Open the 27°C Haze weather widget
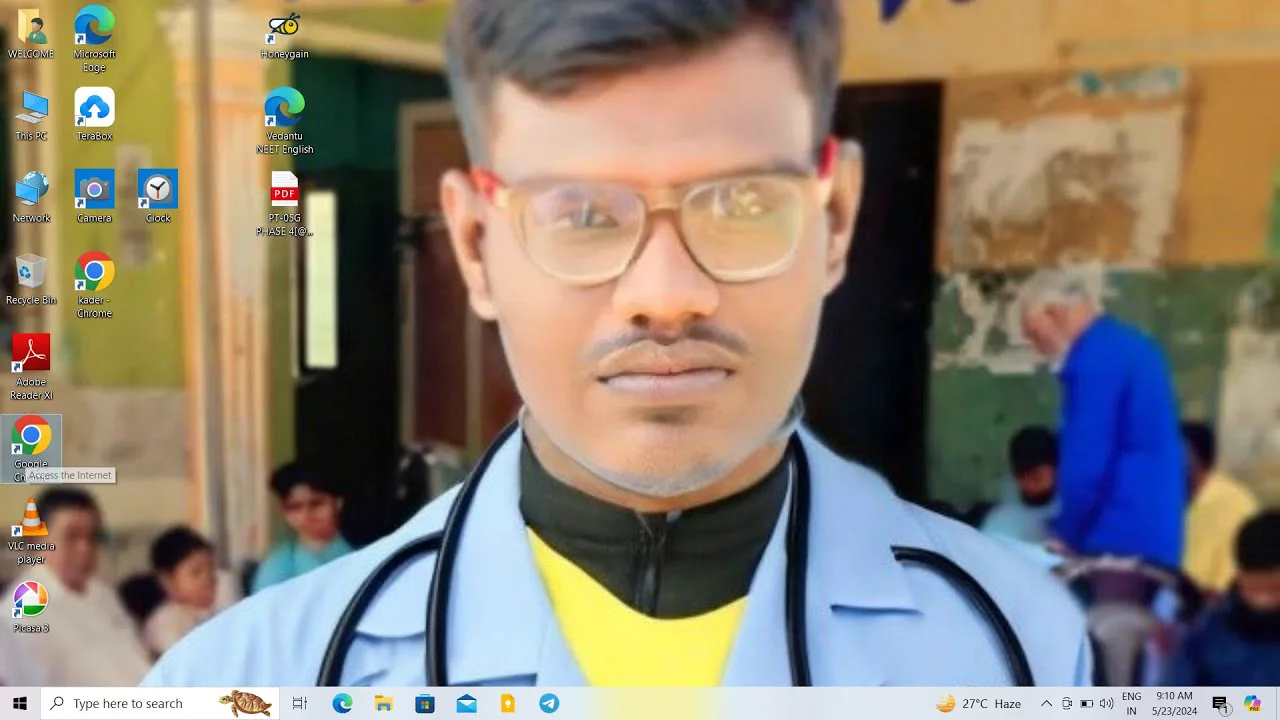 pyautogui.click(x=978, y=704)
